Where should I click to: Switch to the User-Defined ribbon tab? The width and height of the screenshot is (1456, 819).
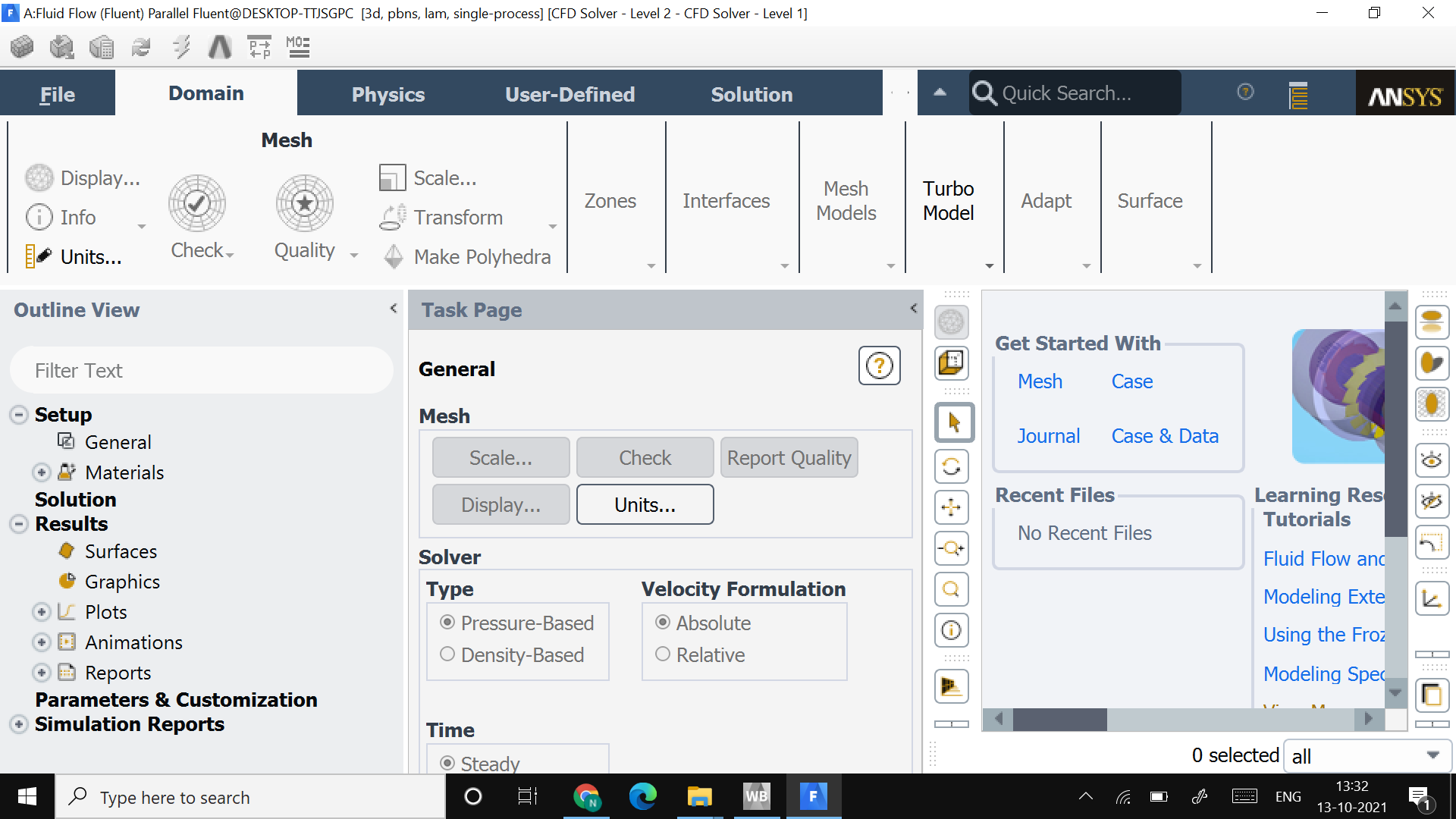570,94
